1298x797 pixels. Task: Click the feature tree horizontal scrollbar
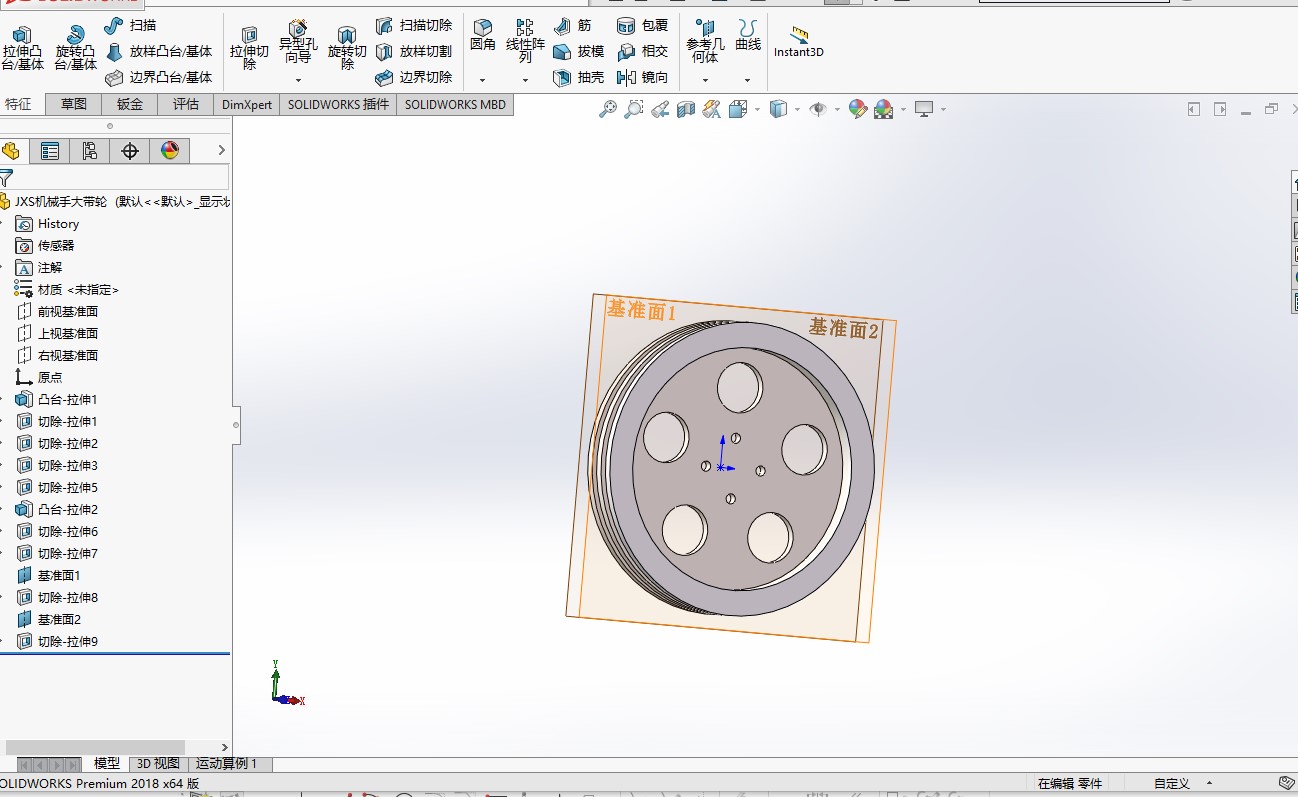(x=96, y=747)
